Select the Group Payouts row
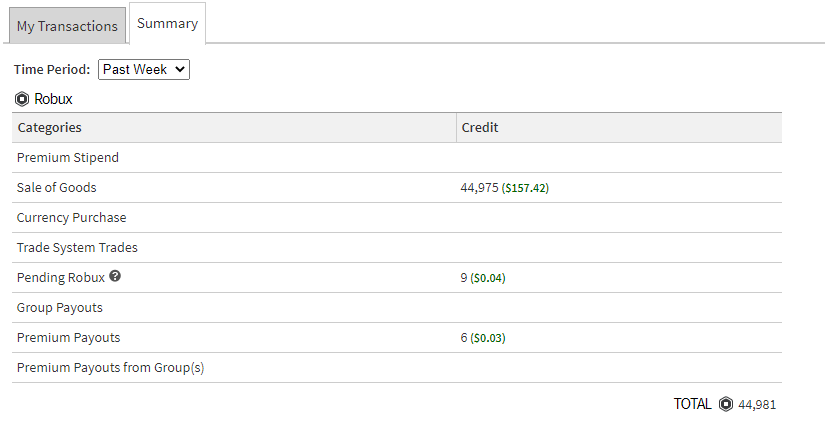825x437 pixels. (397, 308)
